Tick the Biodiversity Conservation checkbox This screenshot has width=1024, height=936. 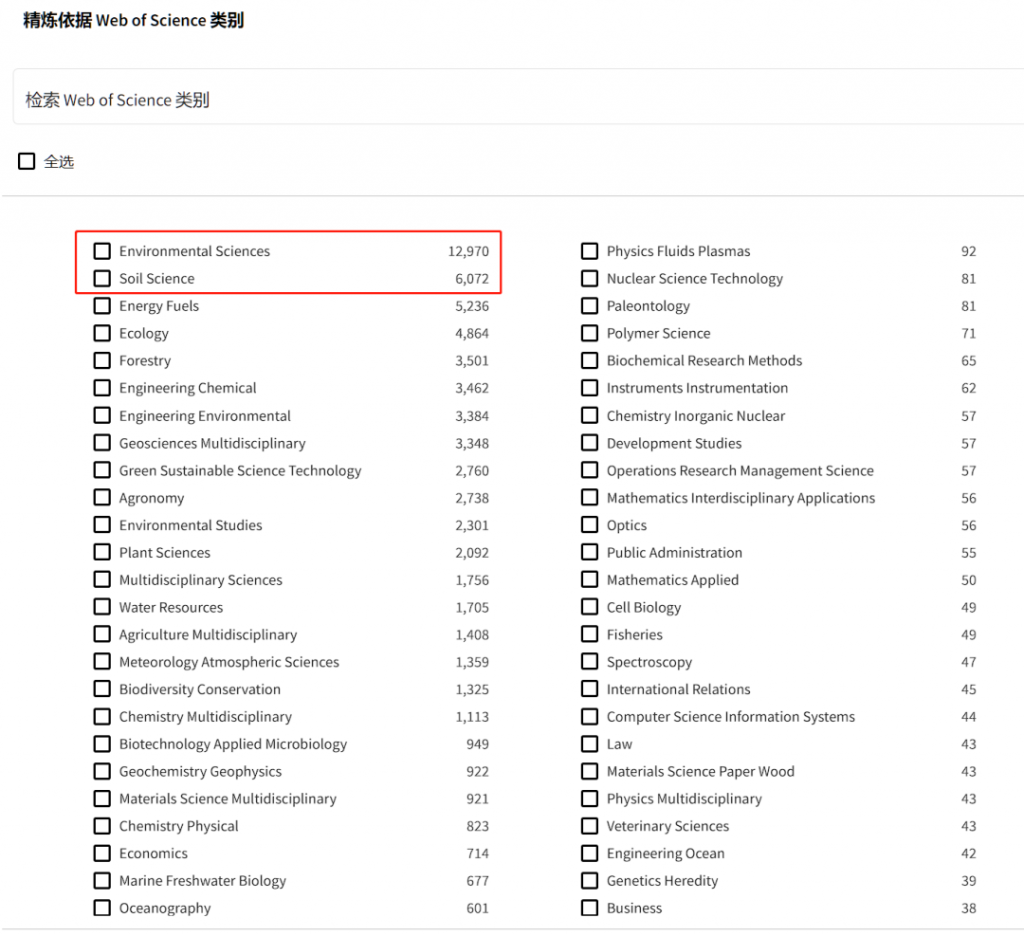pyautogui.click(x=102, y=689)
